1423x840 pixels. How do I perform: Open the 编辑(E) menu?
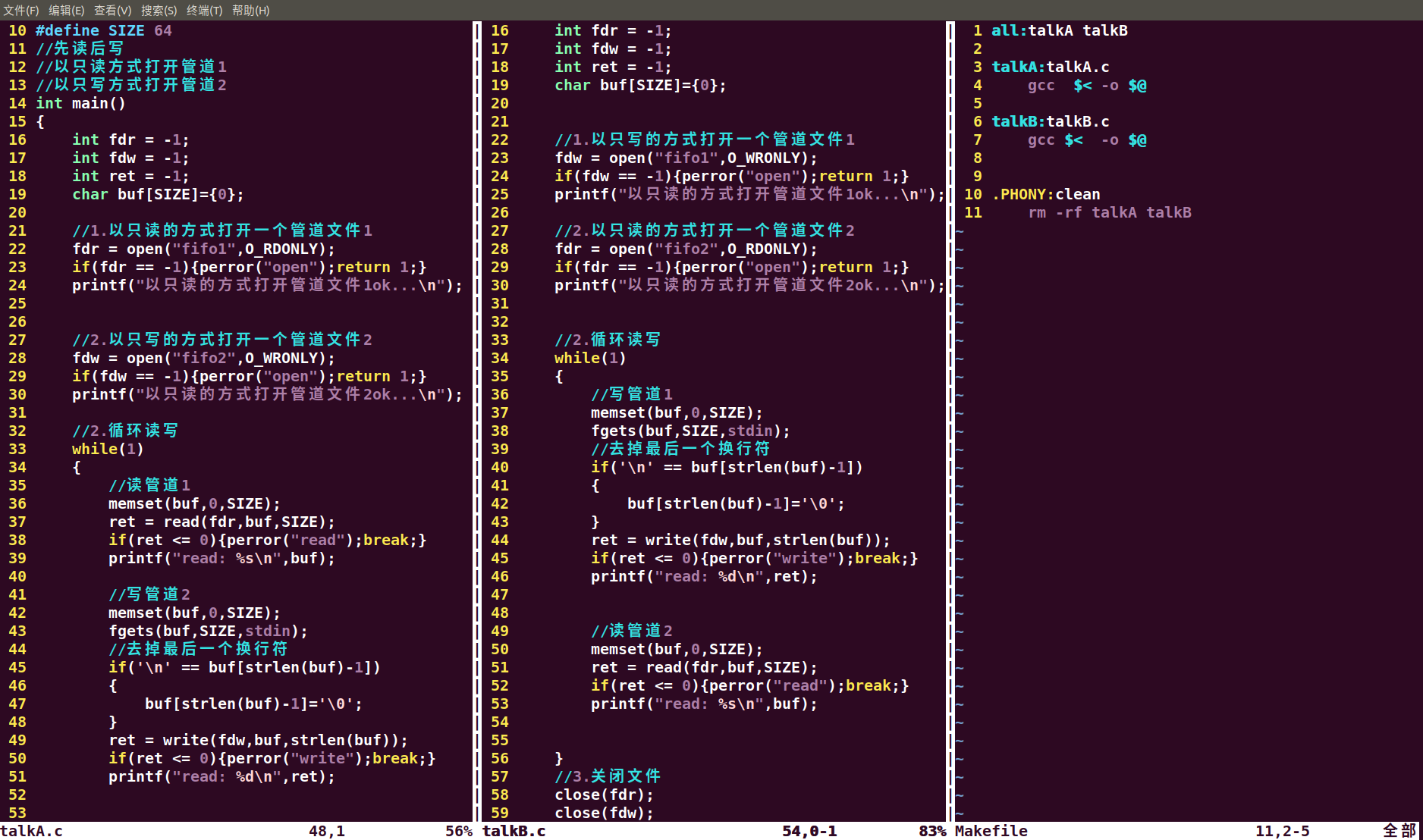(x=67, y=10)
